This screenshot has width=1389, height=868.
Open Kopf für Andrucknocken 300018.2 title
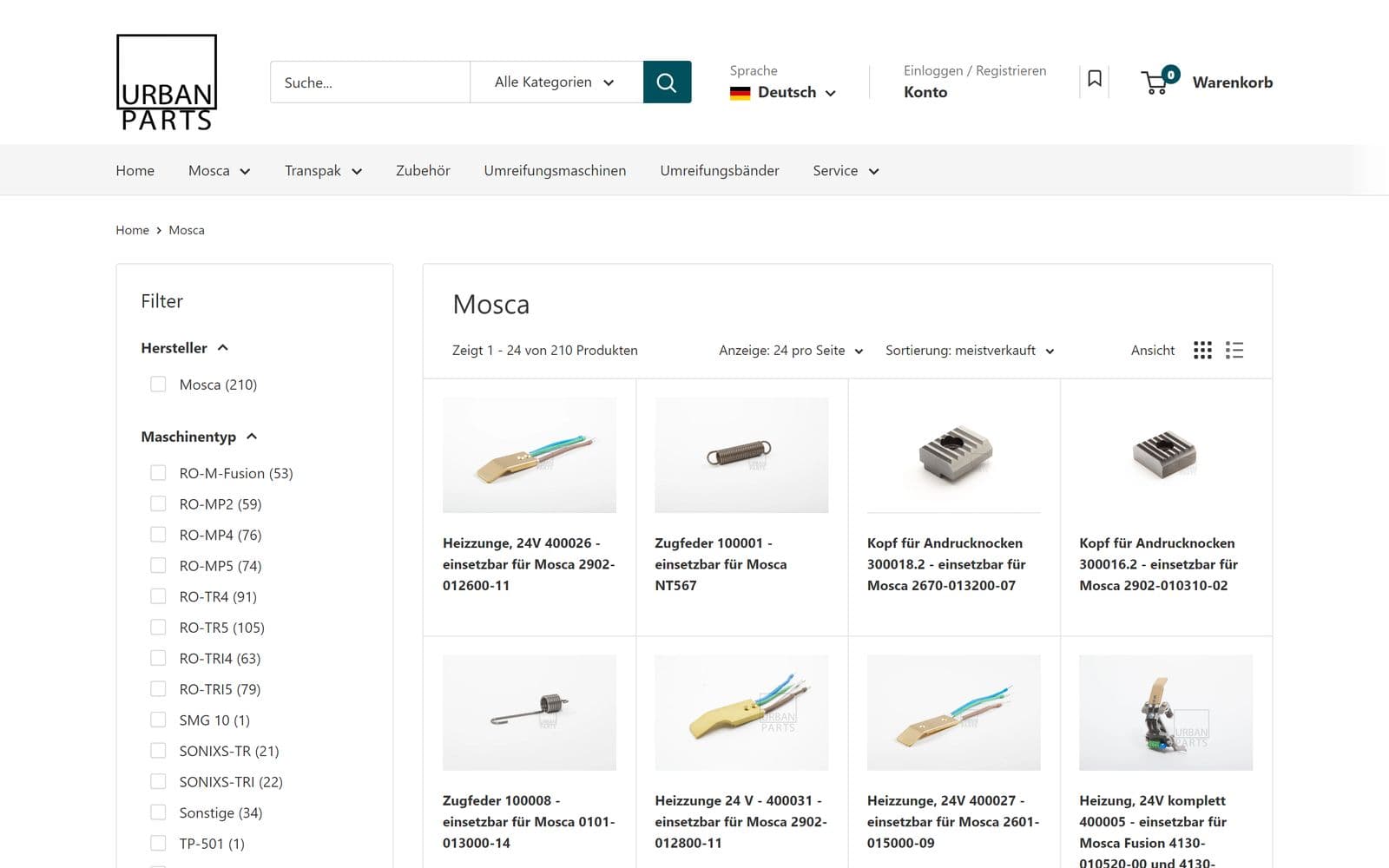(x=946, y=564)
